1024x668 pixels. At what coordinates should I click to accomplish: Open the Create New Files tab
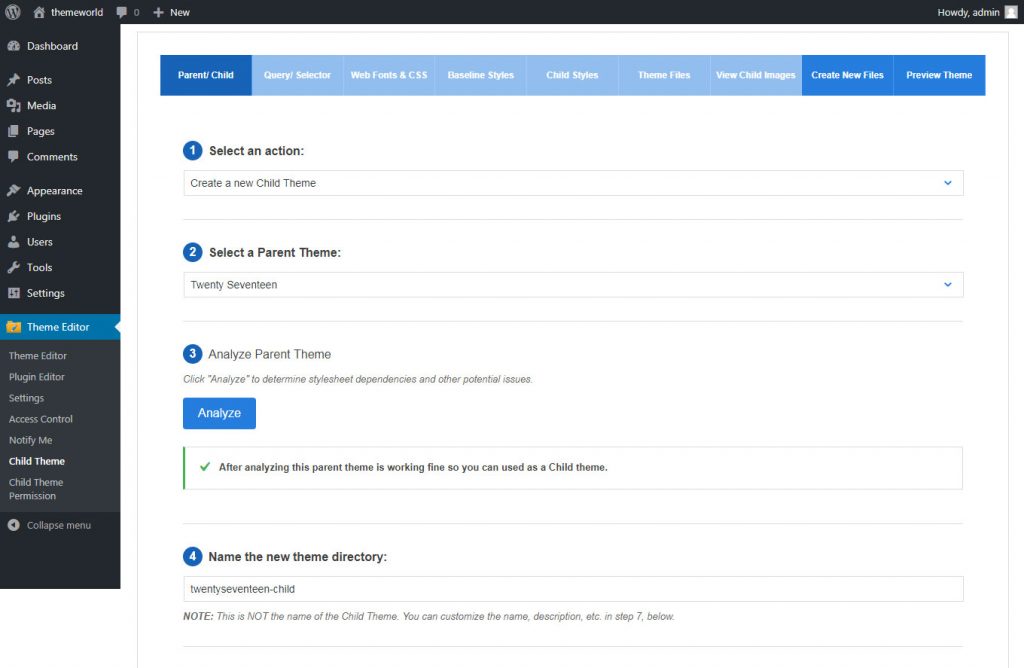(x=847, y=75)
